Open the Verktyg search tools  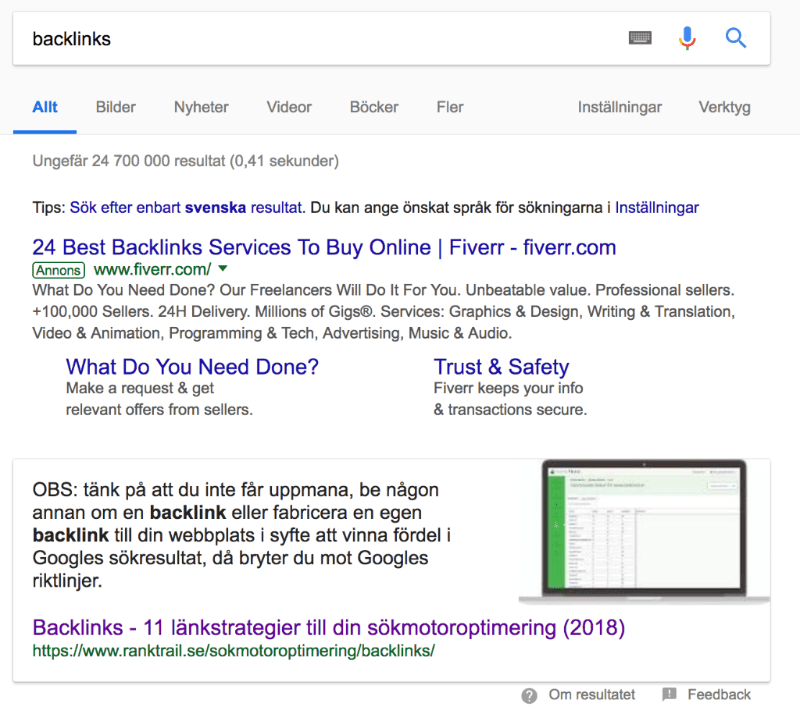pos(724,107)
